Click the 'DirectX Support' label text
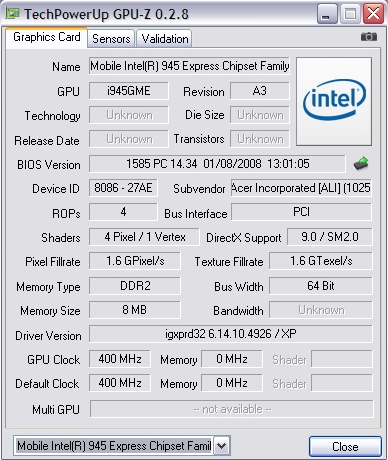388x460 pixels. pyautogui.click(x=244, y=238)
